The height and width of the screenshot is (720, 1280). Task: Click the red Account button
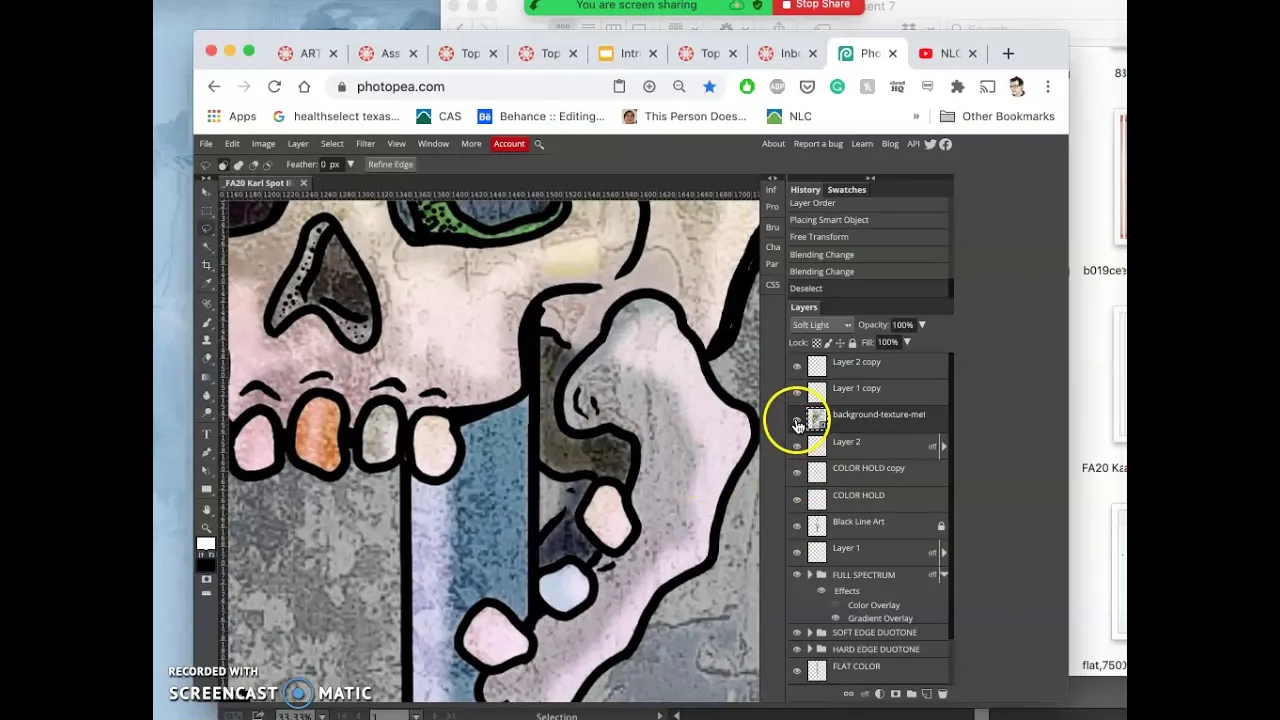(x=509, y=144)
